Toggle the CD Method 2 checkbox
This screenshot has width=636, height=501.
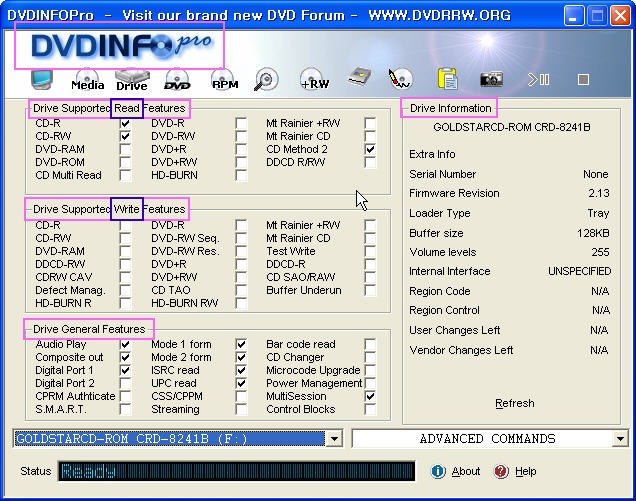pos(370,149)
